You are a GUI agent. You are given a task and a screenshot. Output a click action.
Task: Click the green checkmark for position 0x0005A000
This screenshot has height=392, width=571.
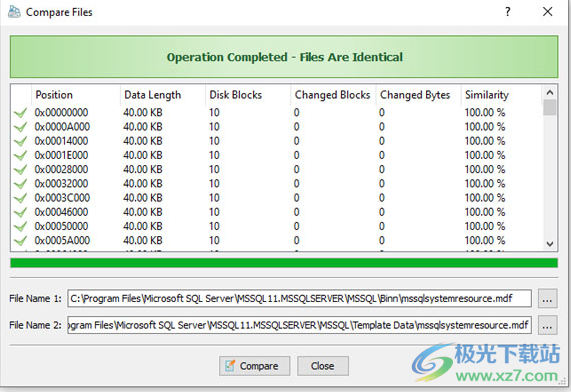pyautogui.click(x=21, y=241)
